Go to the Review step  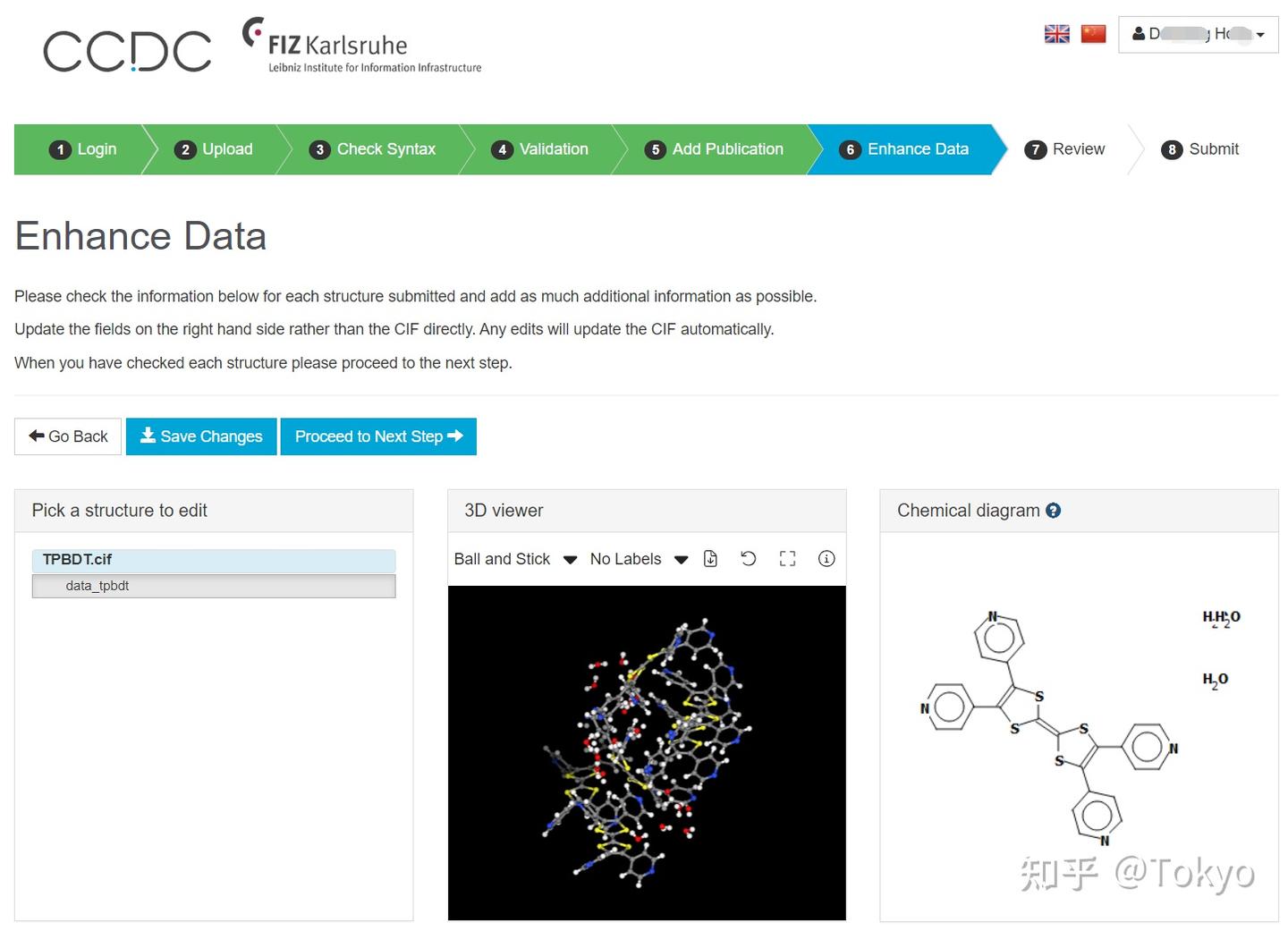[x=1065, y=149]
